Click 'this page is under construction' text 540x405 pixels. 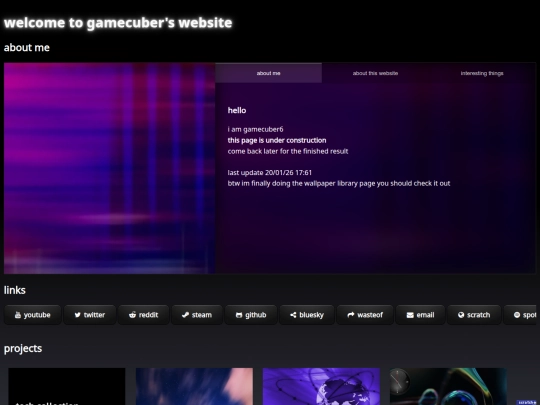point(277,140)
